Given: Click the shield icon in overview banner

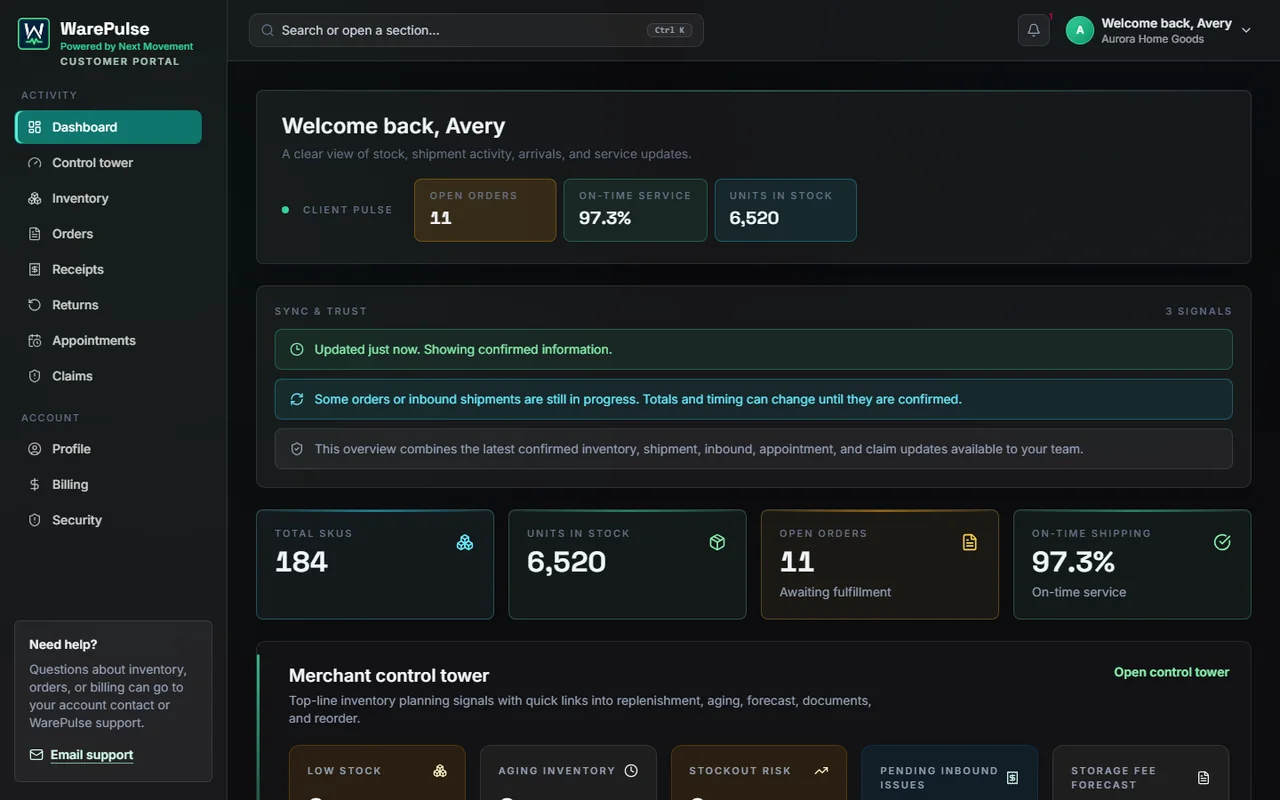Looking at the screenshot, I should click(297, 449).
